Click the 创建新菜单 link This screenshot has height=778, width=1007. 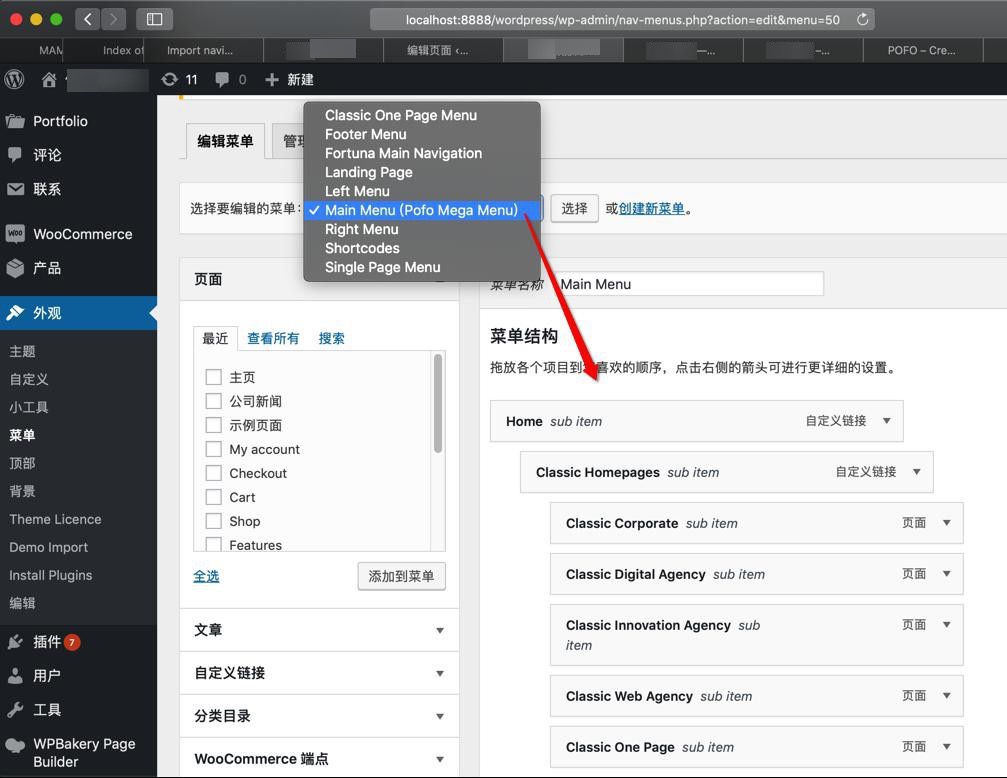(651, 208)
